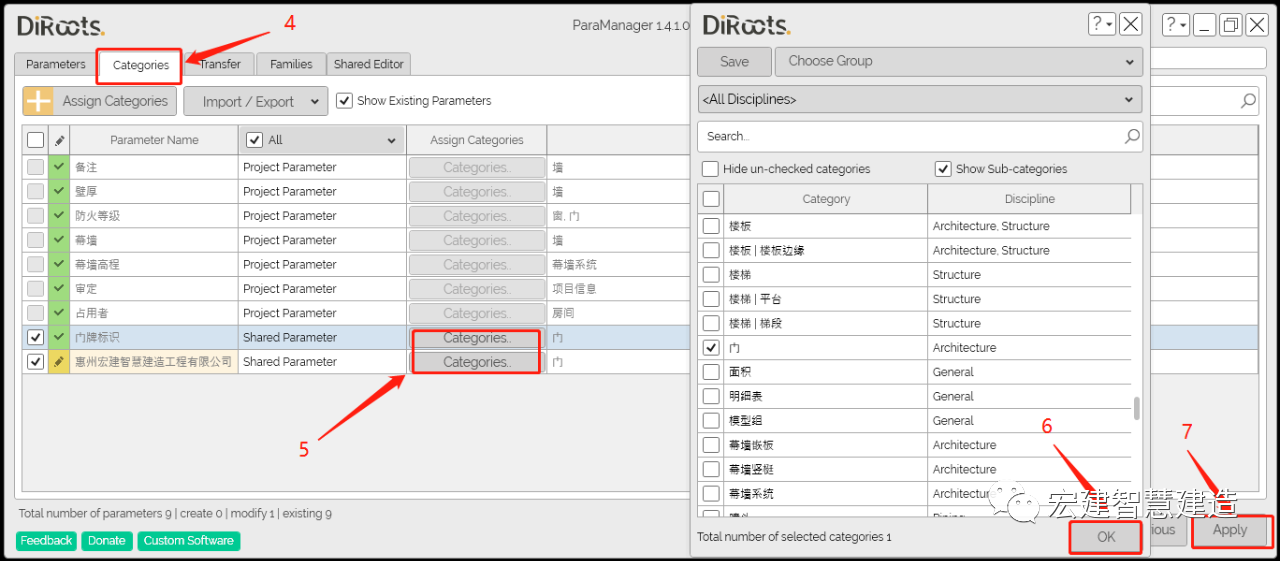Image resolution: width=1280 pixels, height=561 pixels.
Task: Expand the Import / Export dropdown
Action: coord(256,101)
